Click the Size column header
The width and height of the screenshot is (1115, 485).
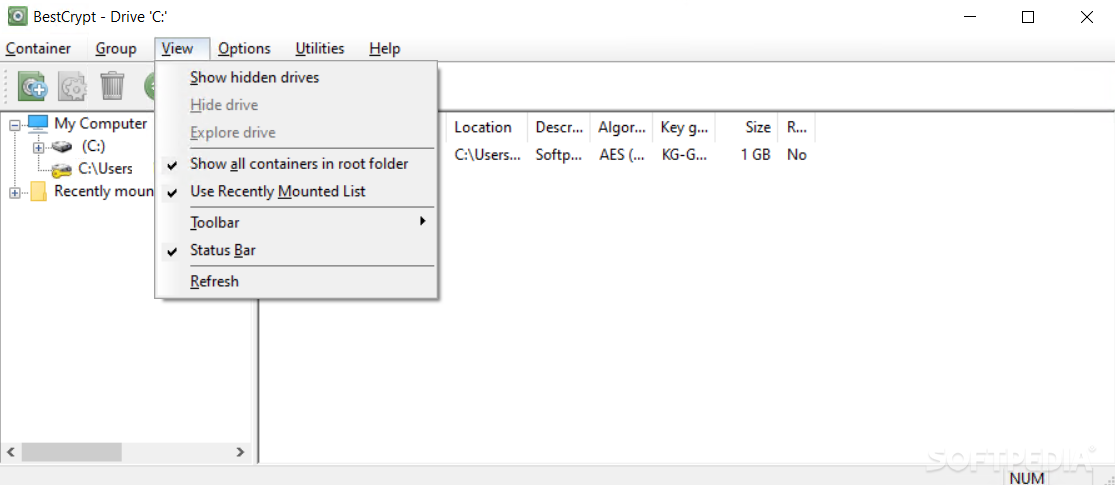click(746, 127)
